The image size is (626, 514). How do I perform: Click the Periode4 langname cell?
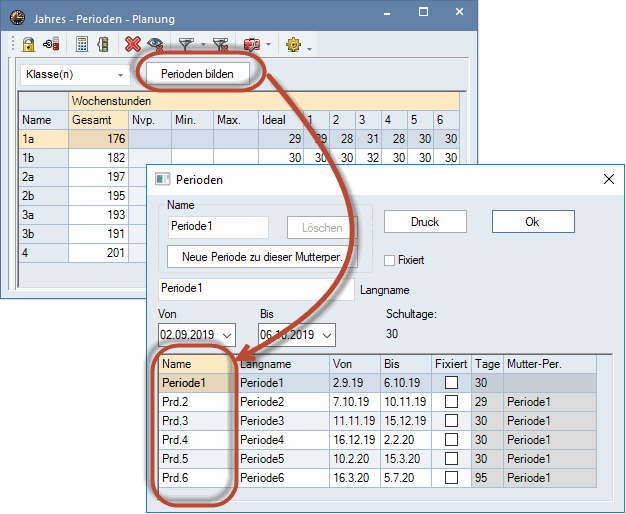pyautogui.click(x=283, y=440)
